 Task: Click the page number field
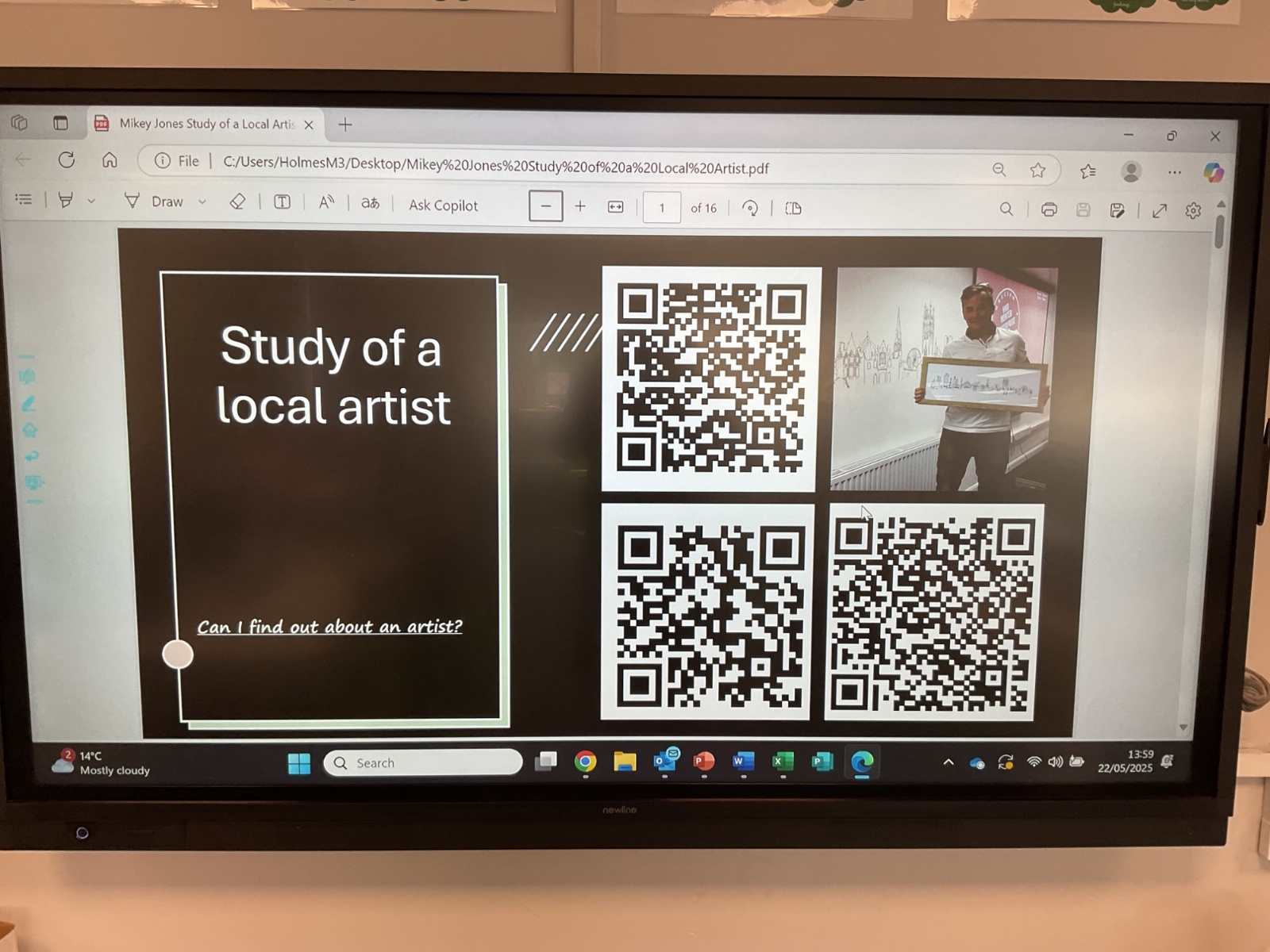click(661, 208)
